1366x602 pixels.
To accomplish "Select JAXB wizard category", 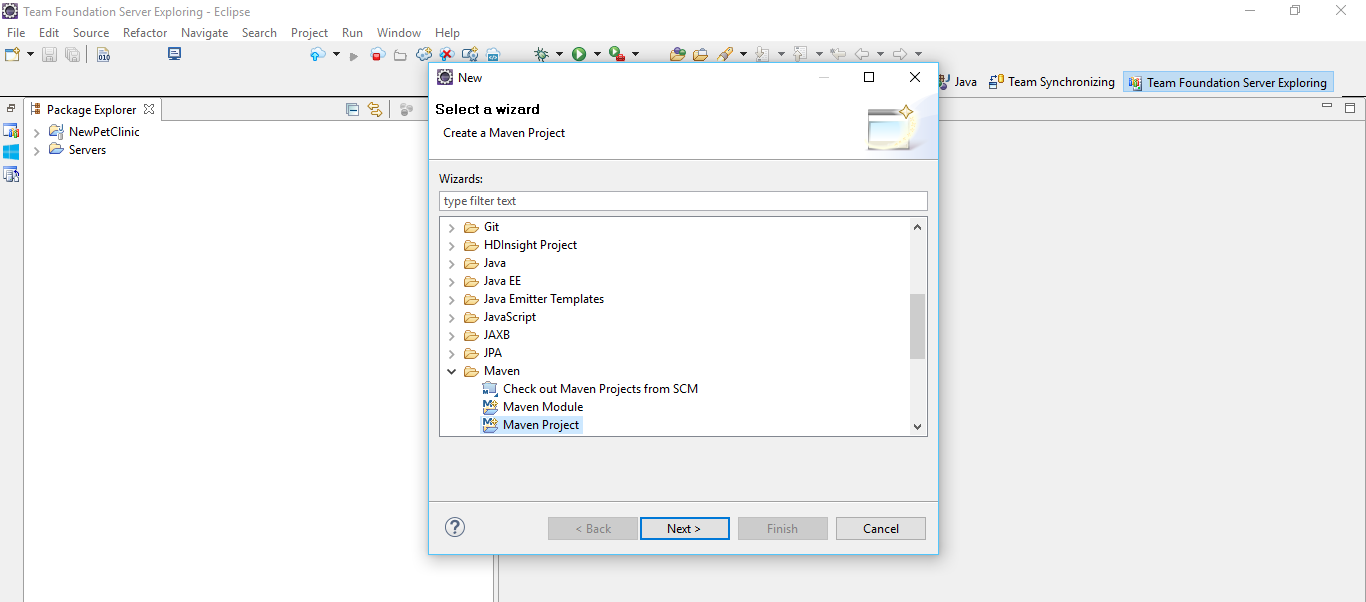I will [496, 335].
